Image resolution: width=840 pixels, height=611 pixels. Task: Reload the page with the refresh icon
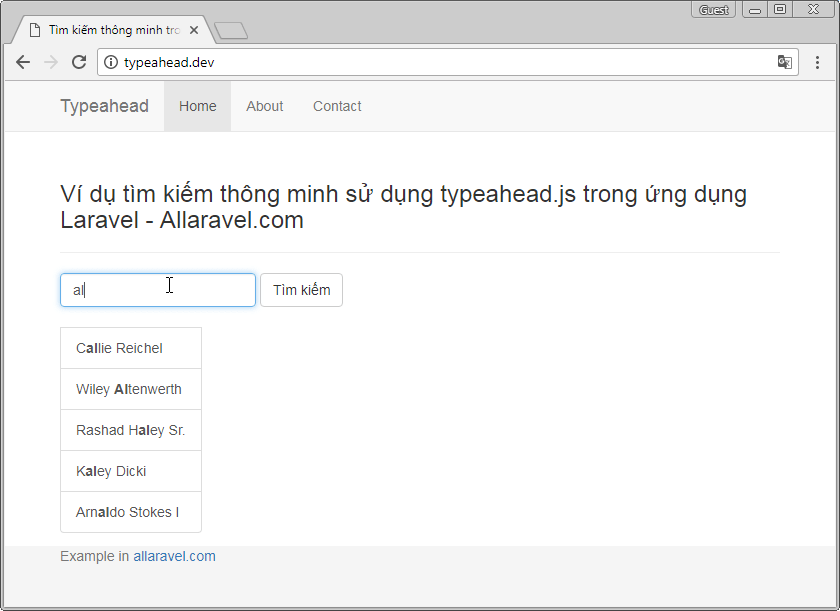(x=79, y=62)
